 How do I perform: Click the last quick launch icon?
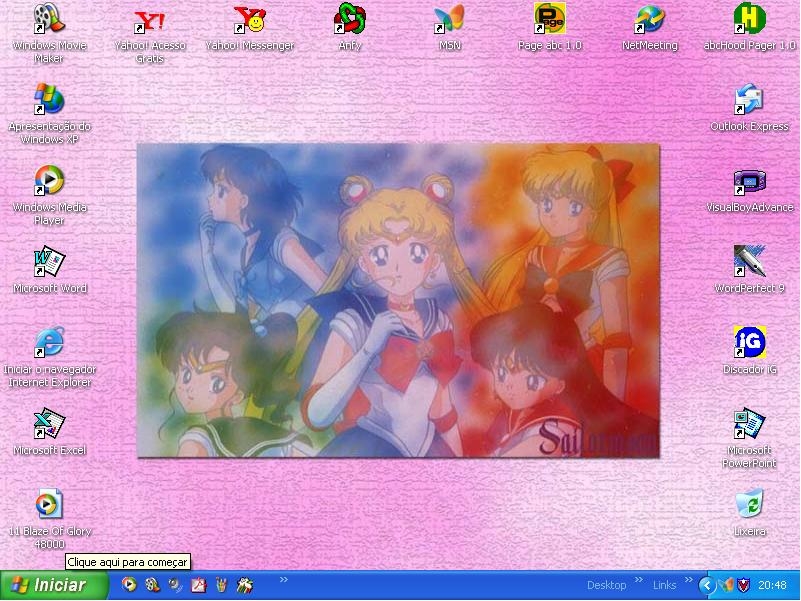point(245,585)
